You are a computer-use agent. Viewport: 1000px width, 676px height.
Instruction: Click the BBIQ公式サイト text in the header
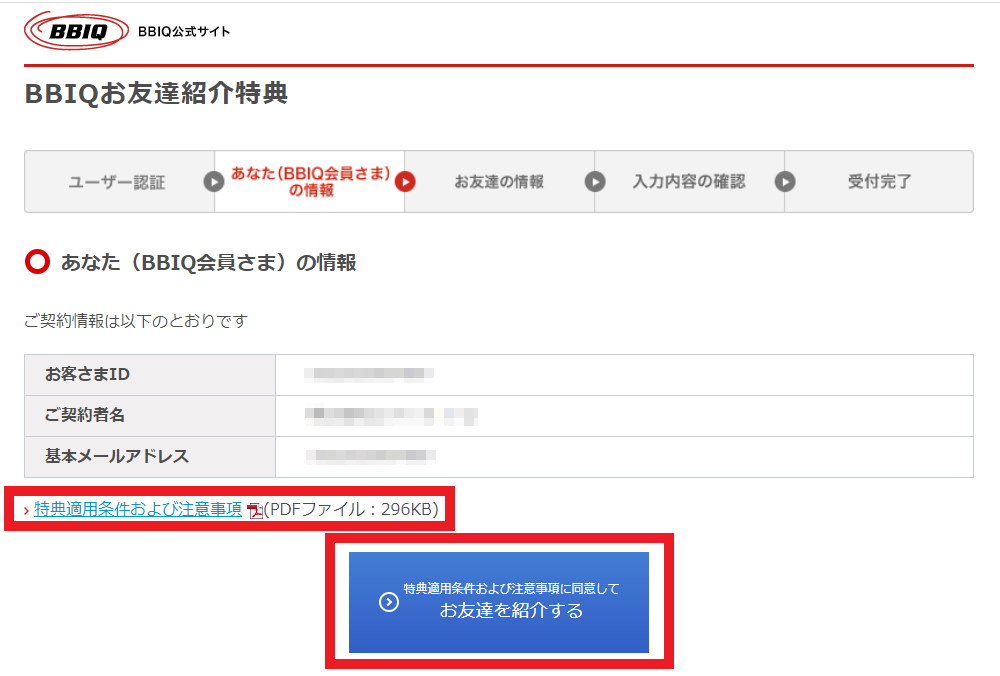coord(184,32)
